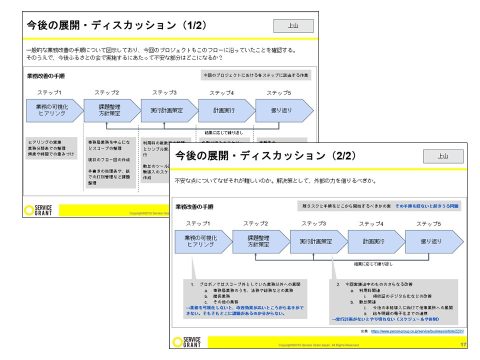The image size is (480, 360).
Task: Click the 上山 box on slide 2/2
Action: (443, 156)
